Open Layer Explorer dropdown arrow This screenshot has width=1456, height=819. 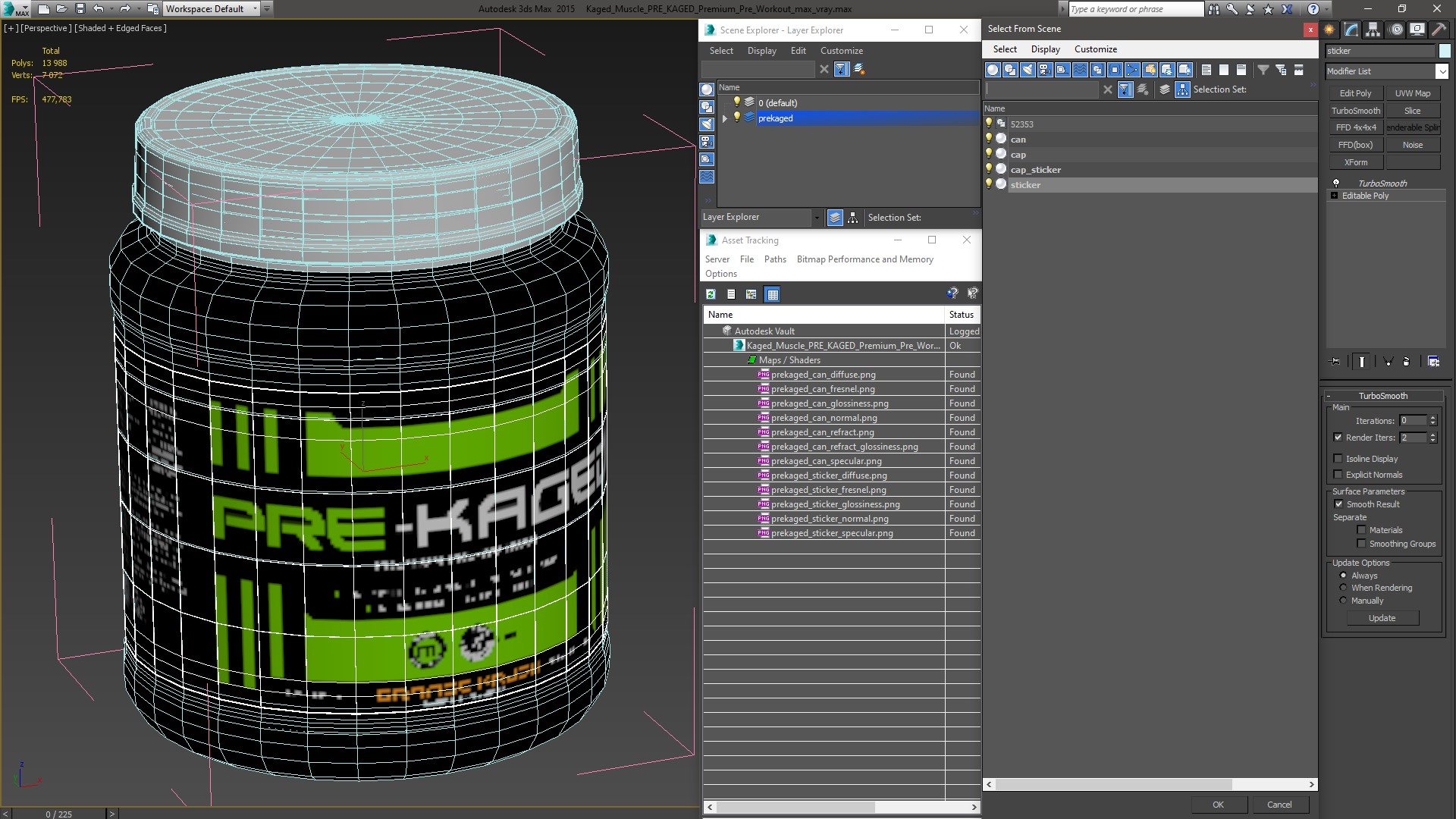pos(817,218)
